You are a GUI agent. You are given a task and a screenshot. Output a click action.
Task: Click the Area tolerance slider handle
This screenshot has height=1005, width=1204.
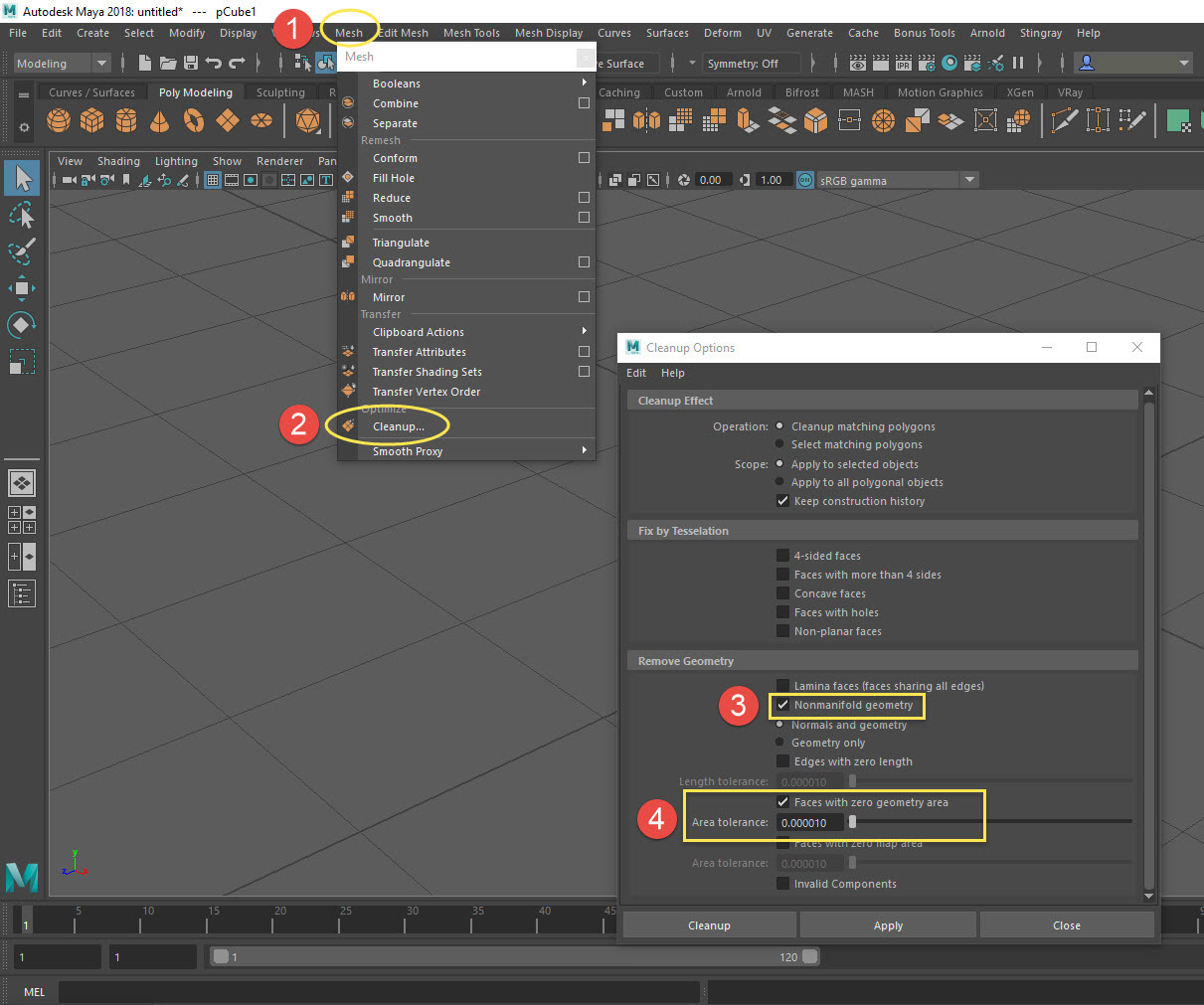click(x=852, y=822)
